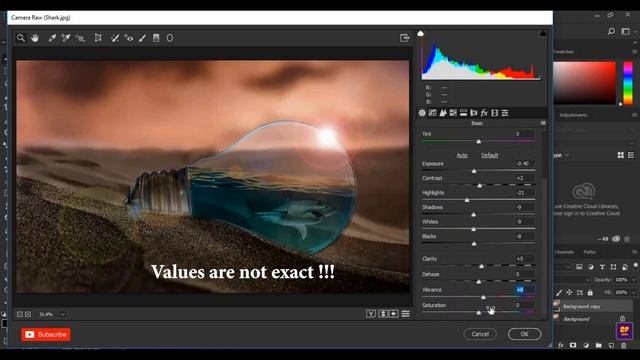
Task: Open the Type dropdown in libraries panel
Action: (x=561, y=155)
